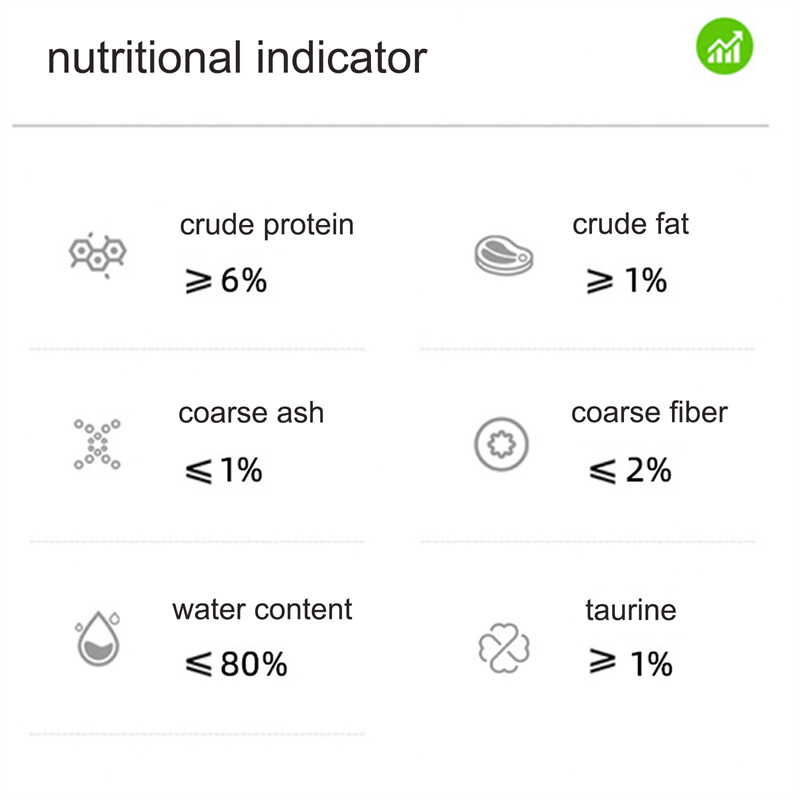The width and height of the screenshot is (800, 800).
Task: Click the crude protein molecule icon
Action: click(x=97, y=254)
